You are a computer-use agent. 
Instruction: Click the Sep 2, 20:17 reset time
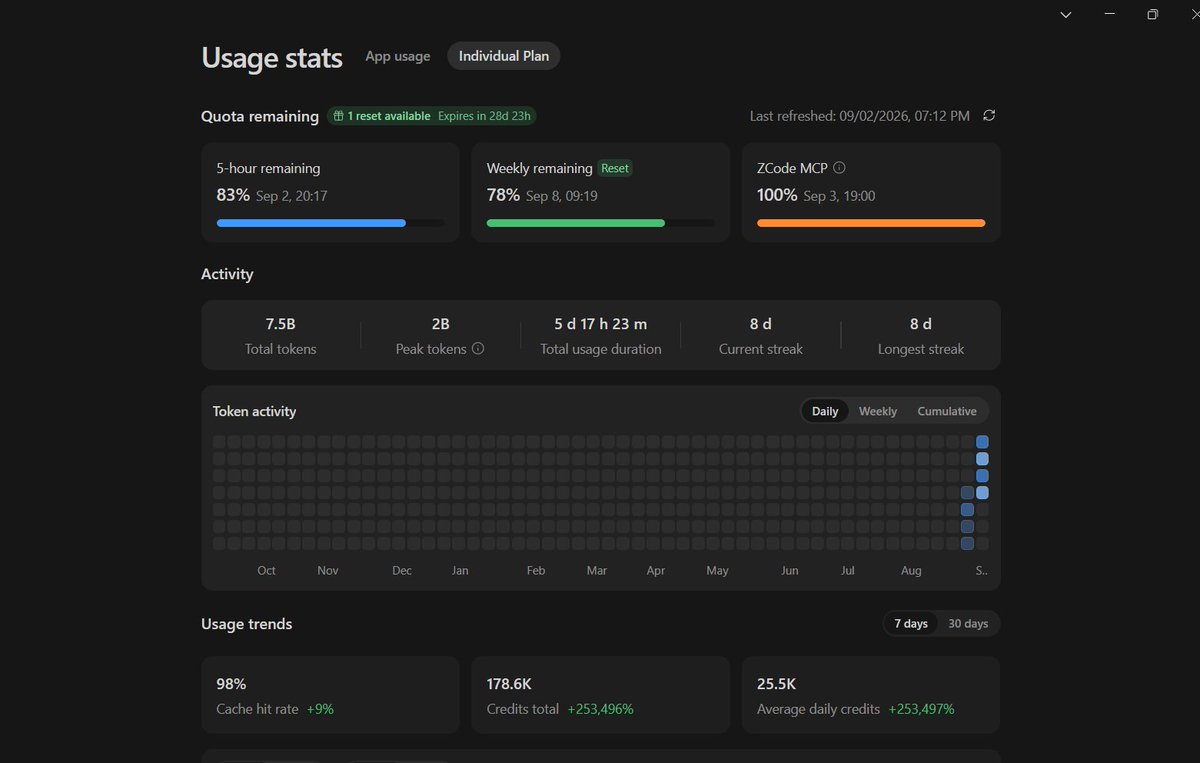[x=292, y=196]
